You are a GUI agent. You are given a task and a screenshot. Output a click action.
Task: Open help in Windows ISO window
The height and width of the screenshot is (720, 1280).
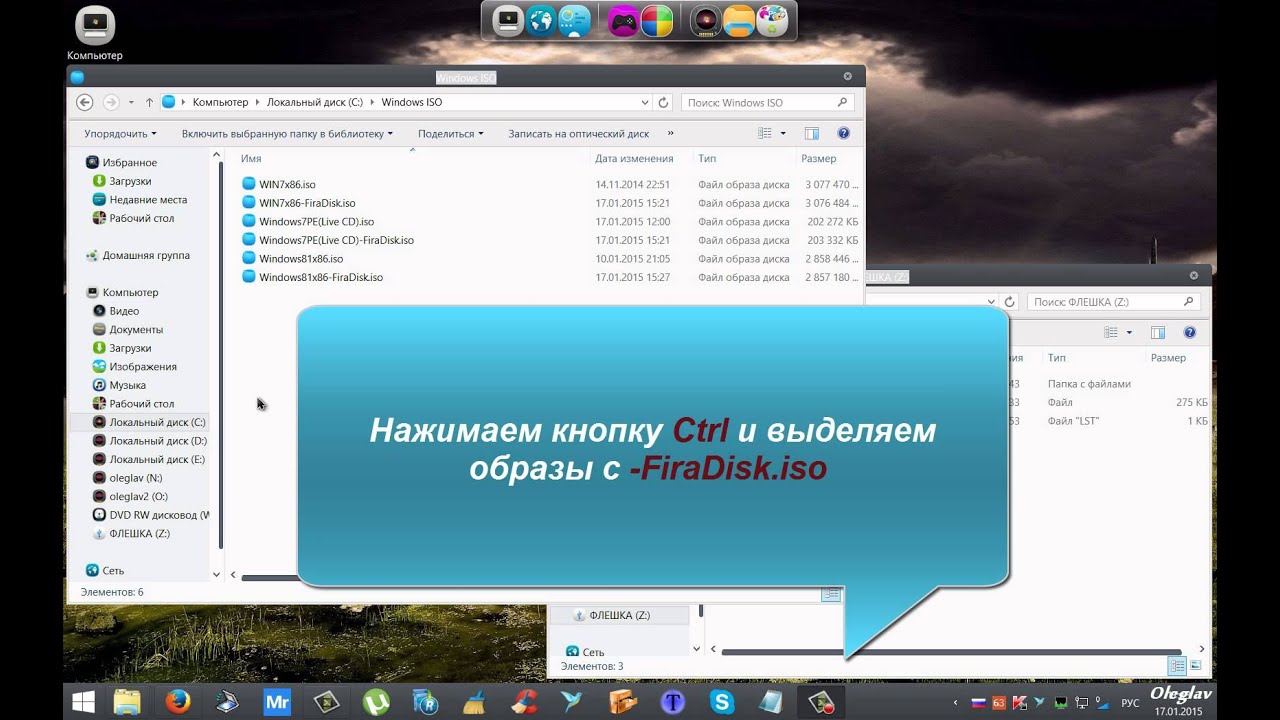[843, 133]
